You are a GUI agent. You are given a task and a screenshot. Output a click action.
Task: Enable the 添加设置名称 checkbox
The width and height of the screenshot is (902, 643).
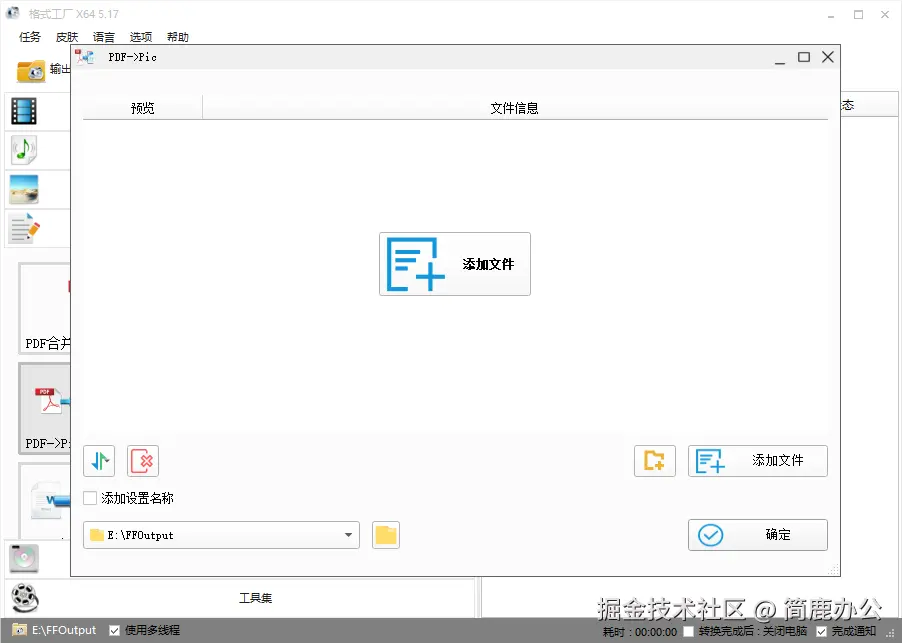[89, 497]
